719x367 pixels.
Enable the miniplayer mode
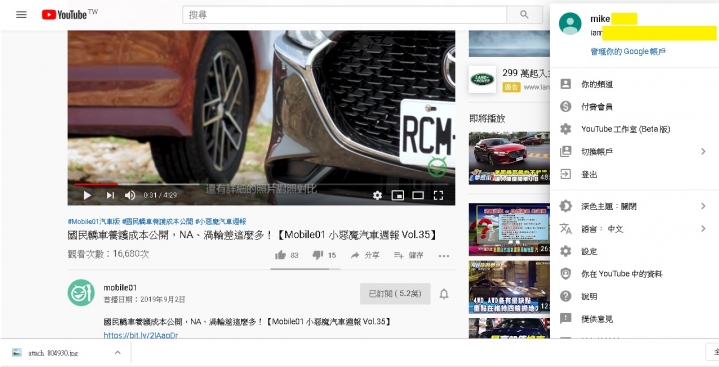398,195
